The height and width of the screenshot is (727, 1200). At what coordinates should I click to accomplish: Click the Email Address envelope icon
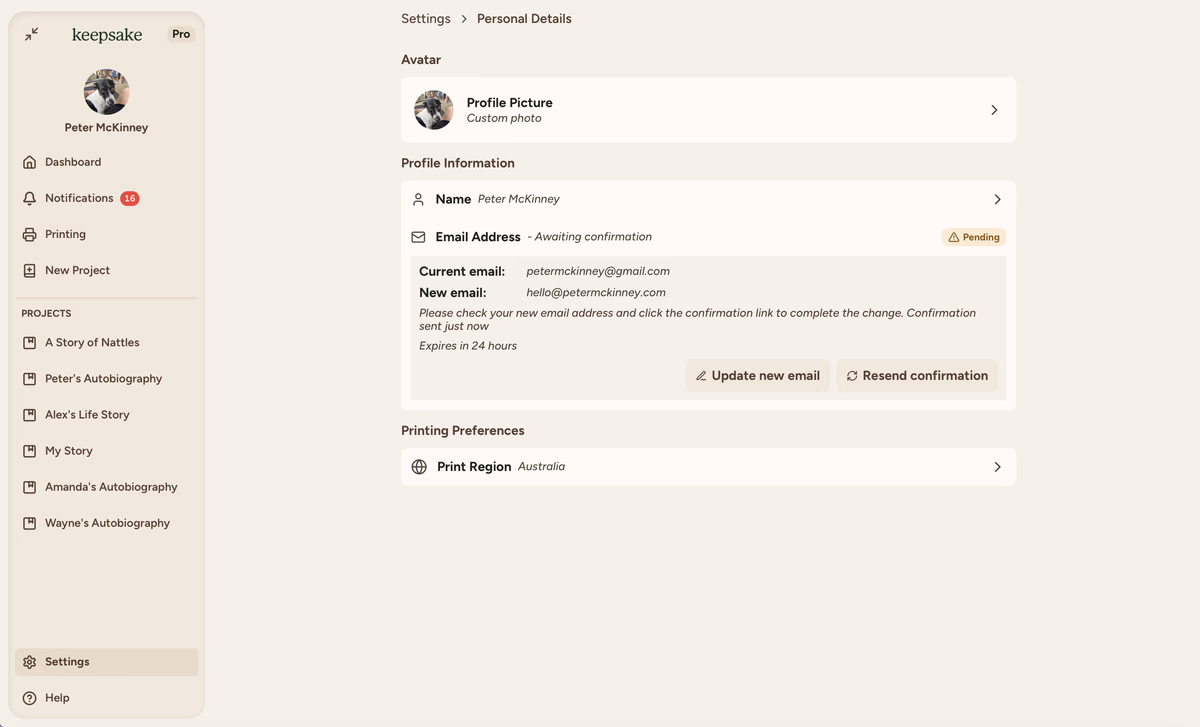[x=419, y=237]
